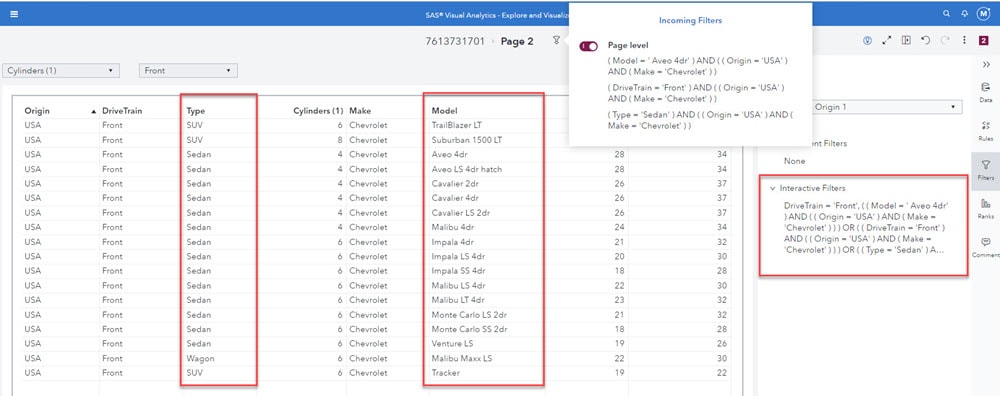Open the Cylinders (1) dropdown
Screen dimensions: 1000x396
[61, 70]
